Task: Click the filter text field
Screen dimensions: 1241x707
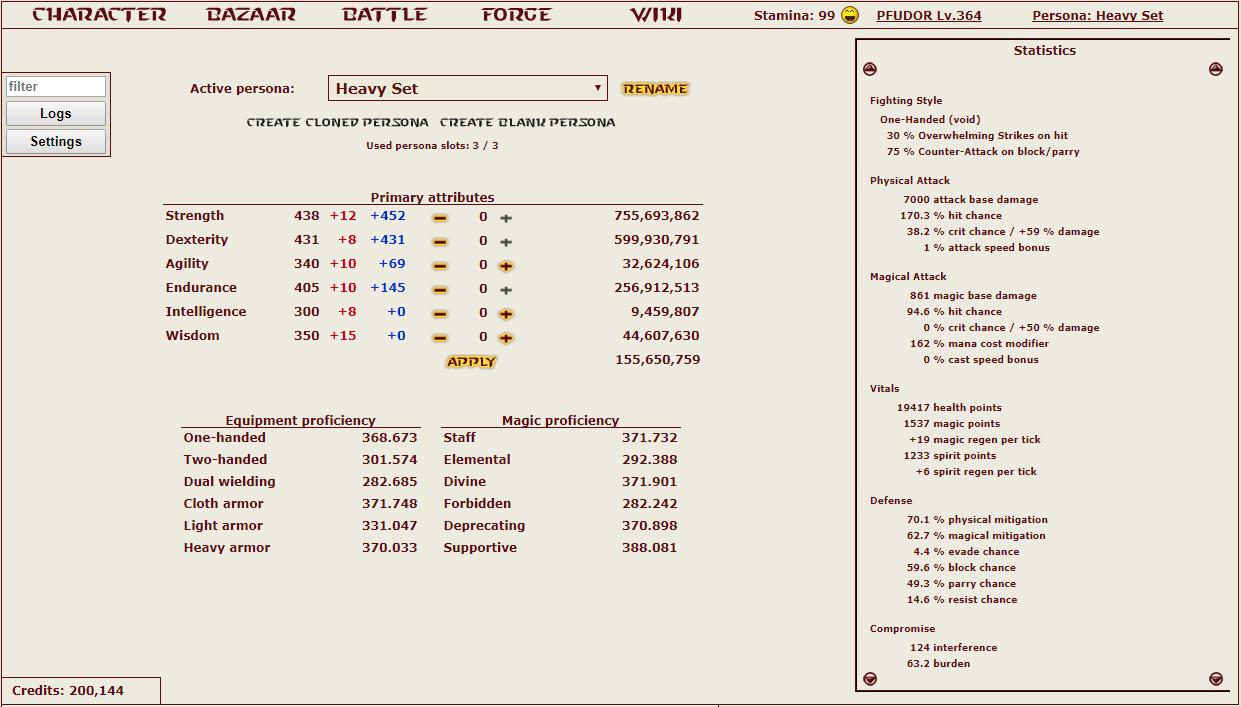Action: (56, 87)
